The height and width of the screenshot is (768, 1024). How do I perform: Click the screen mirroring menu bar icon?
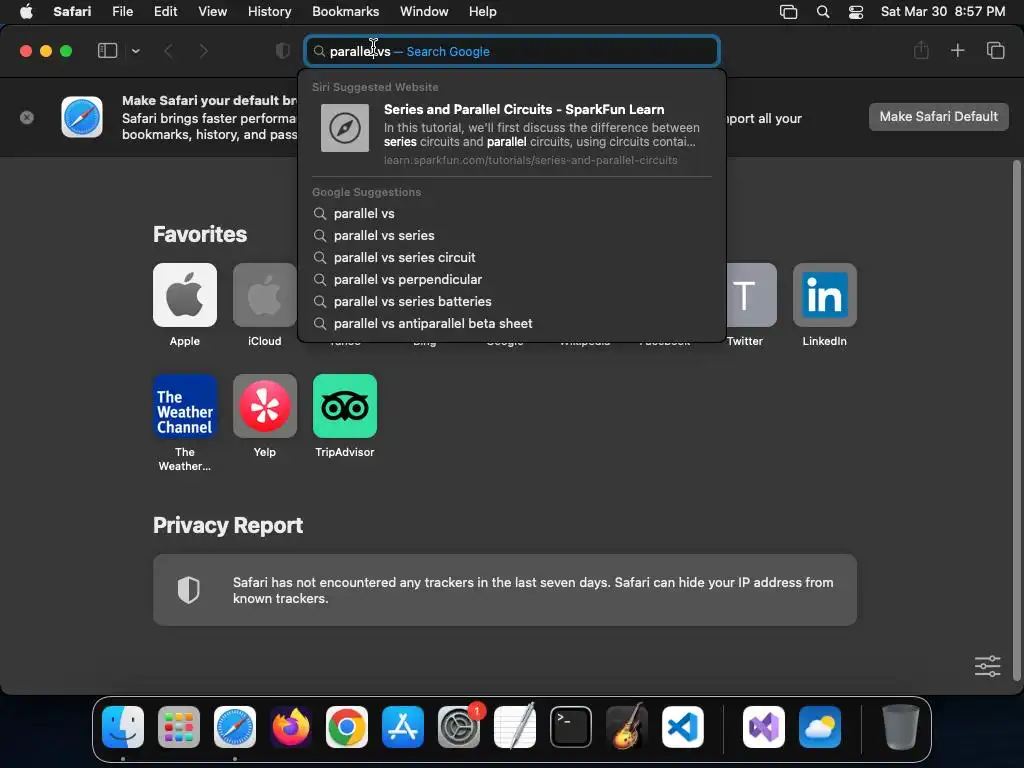(788, 12)
